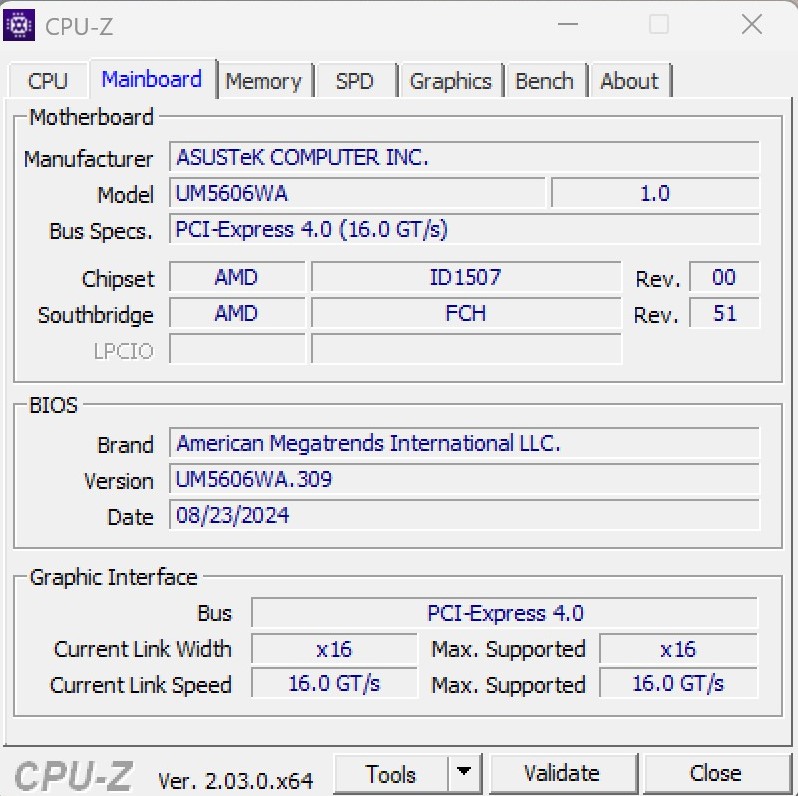Screen dimensions: 798x796
Task: Click Current Link Speed 16.0 GT/s value
Action: pyautogui.click(x=334, y=683)
